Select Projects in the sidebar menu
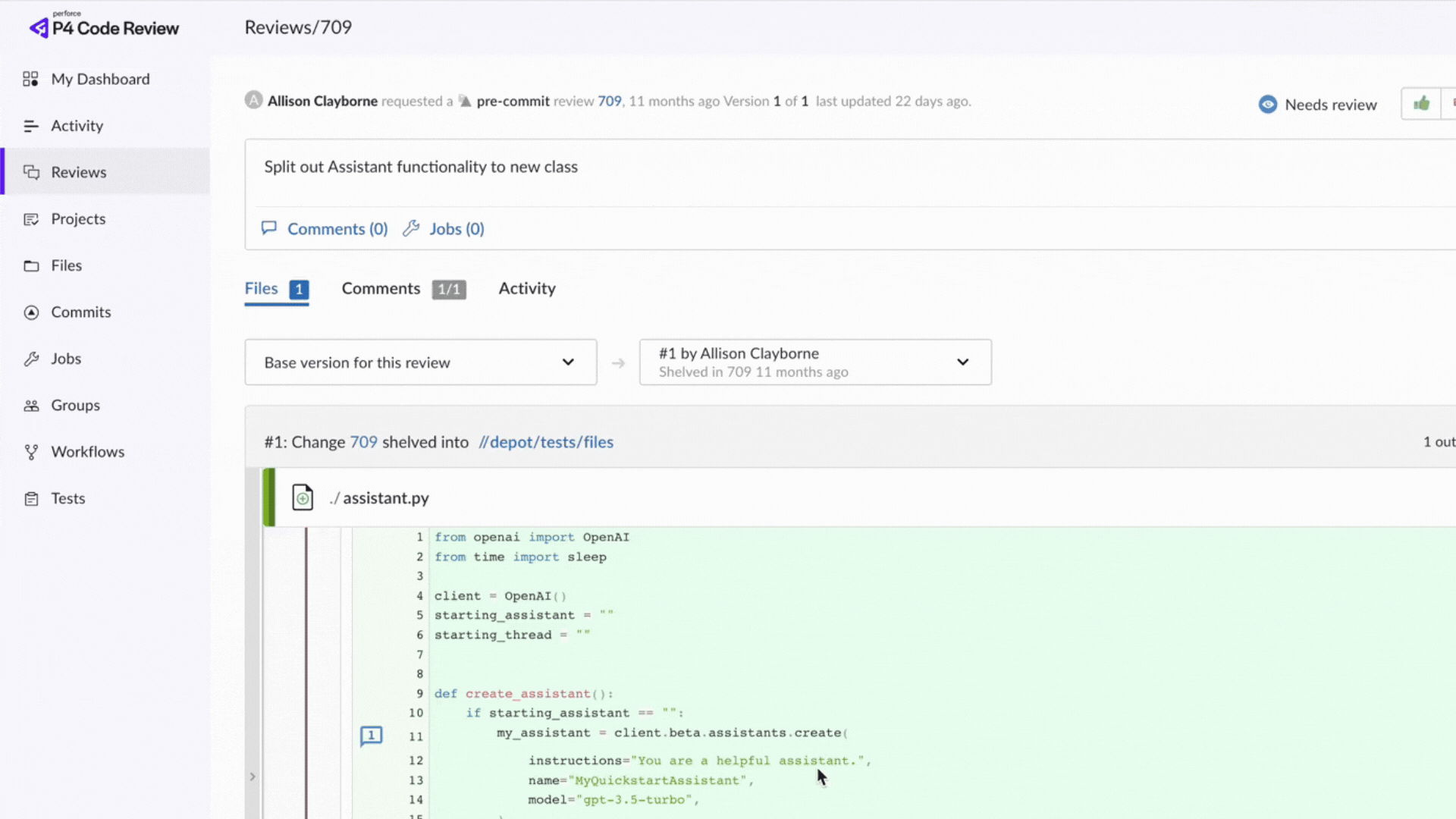 (x=78, y=219)
